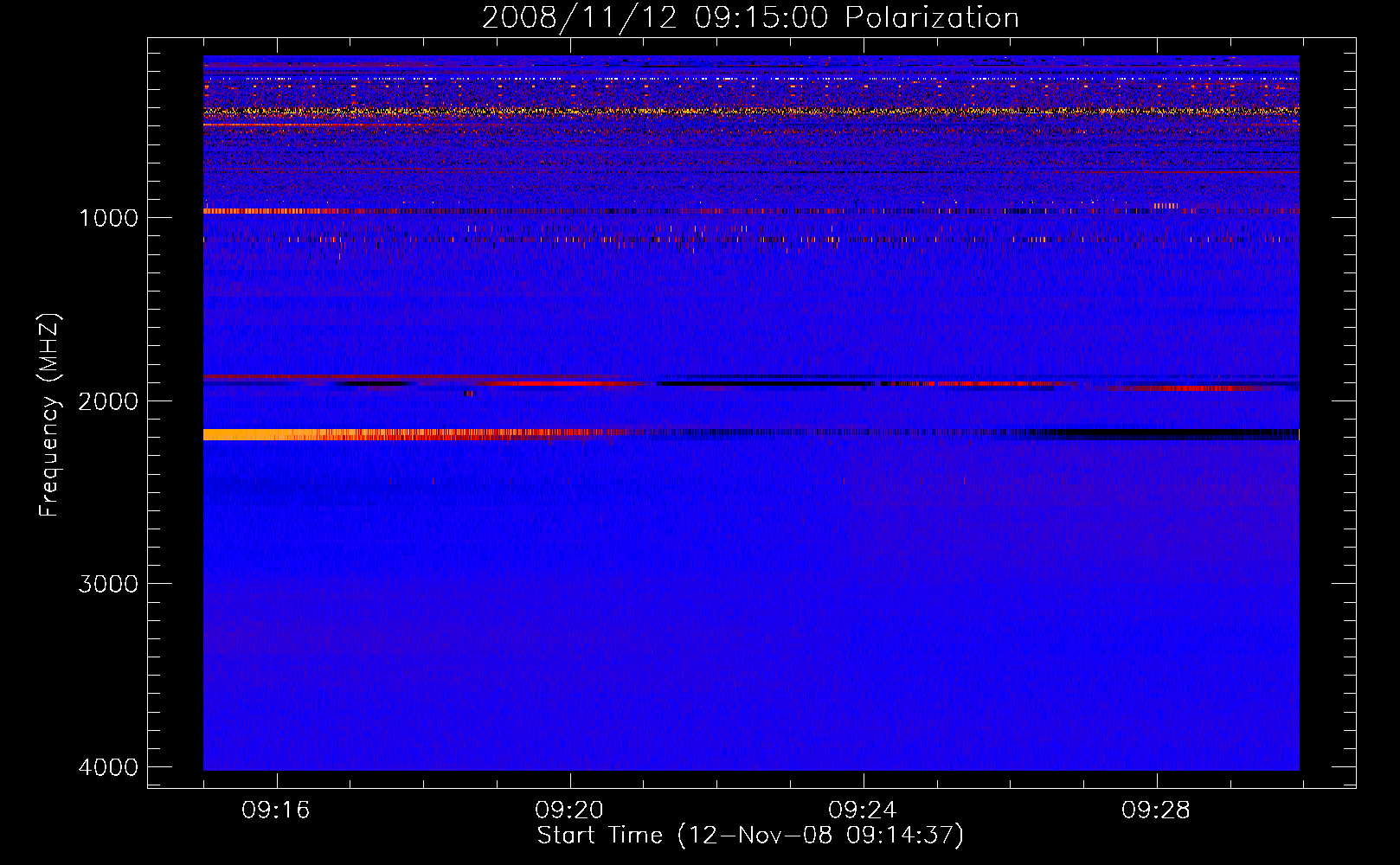
Task: Click the 09:24 time tick label
Action: (x=863, y=811)
